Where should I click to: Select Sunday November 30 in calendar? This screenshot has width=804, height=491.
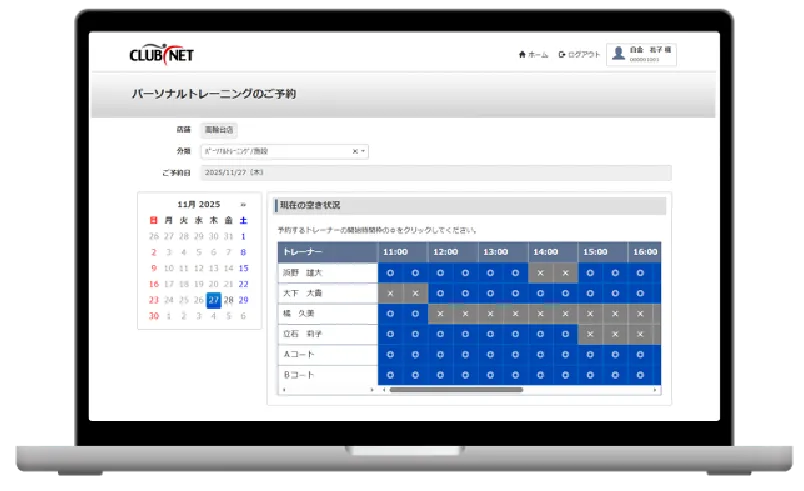(x=154, y=316)
